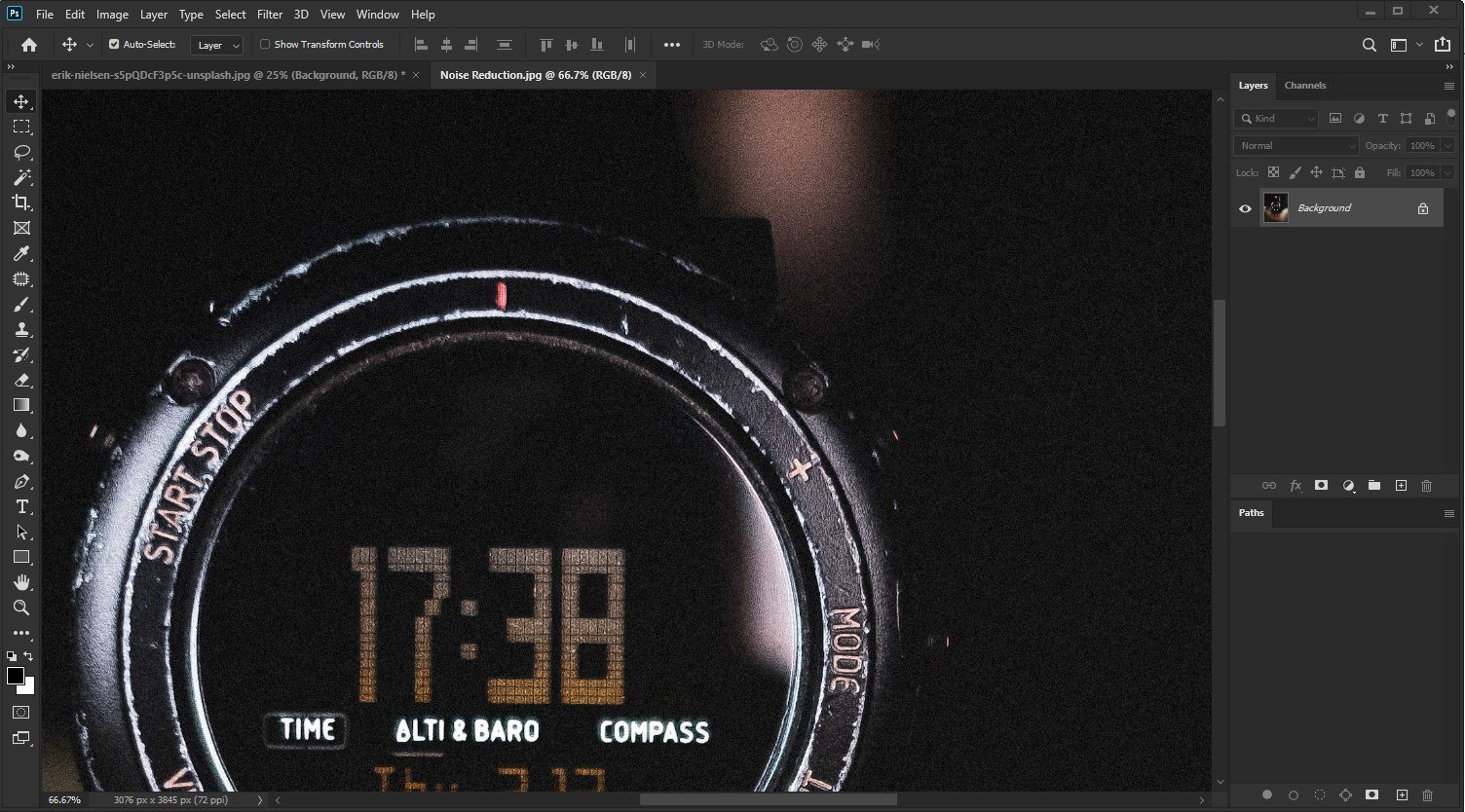
Task: Select the Dodge tool
Action: click(x=21, y=456)
